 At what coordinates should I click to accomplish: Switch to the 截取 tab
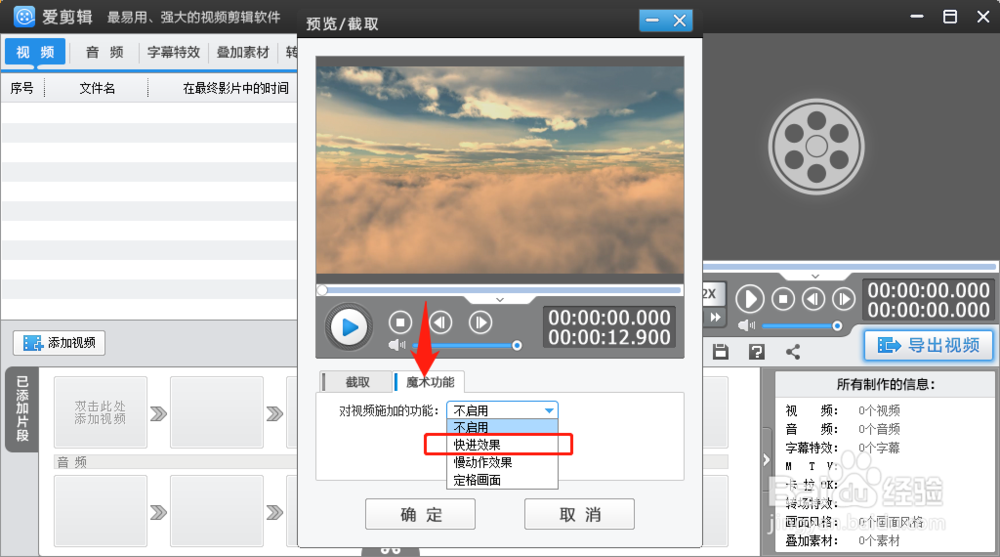356,382
